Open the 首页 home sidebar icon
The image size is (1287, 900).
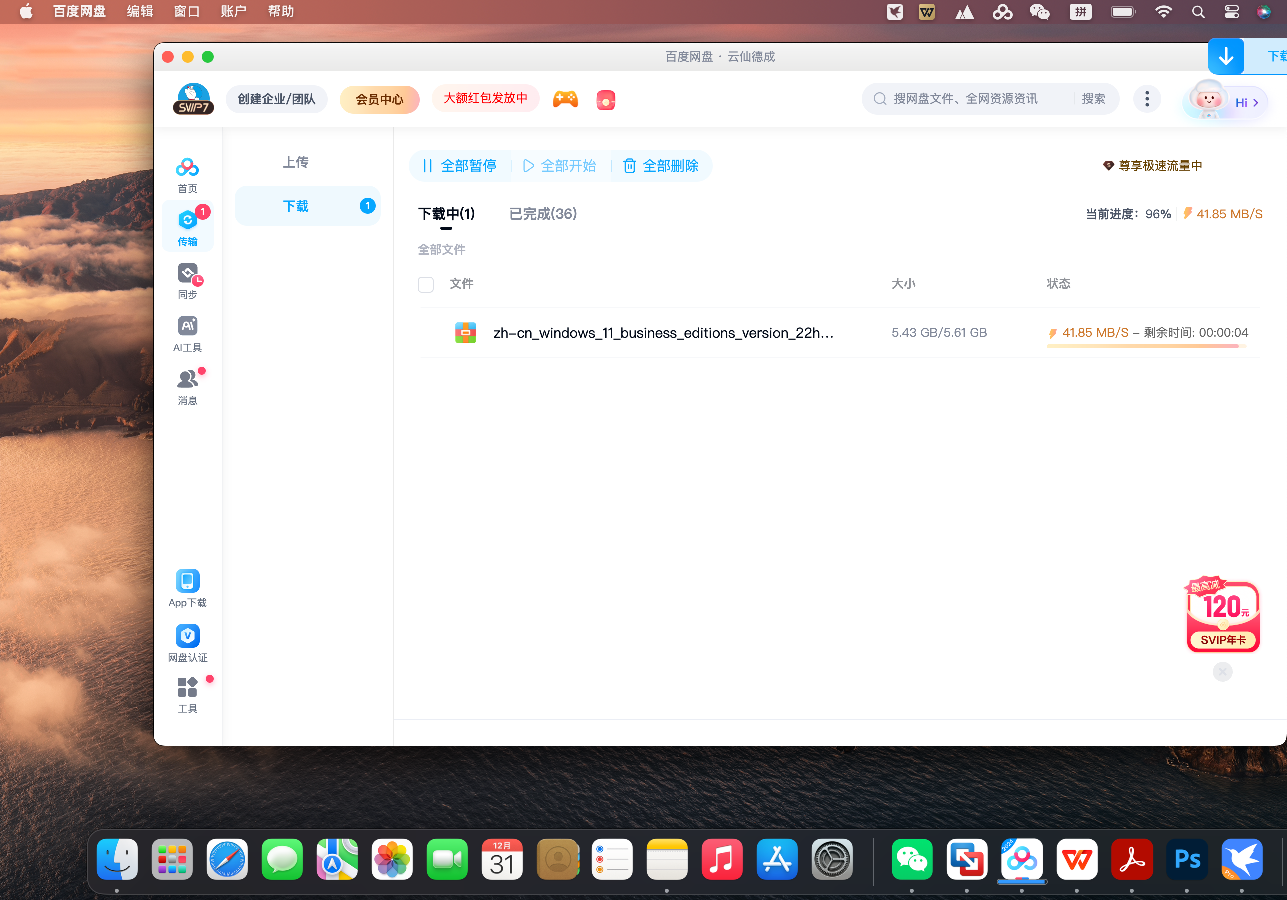click(187, 174)
